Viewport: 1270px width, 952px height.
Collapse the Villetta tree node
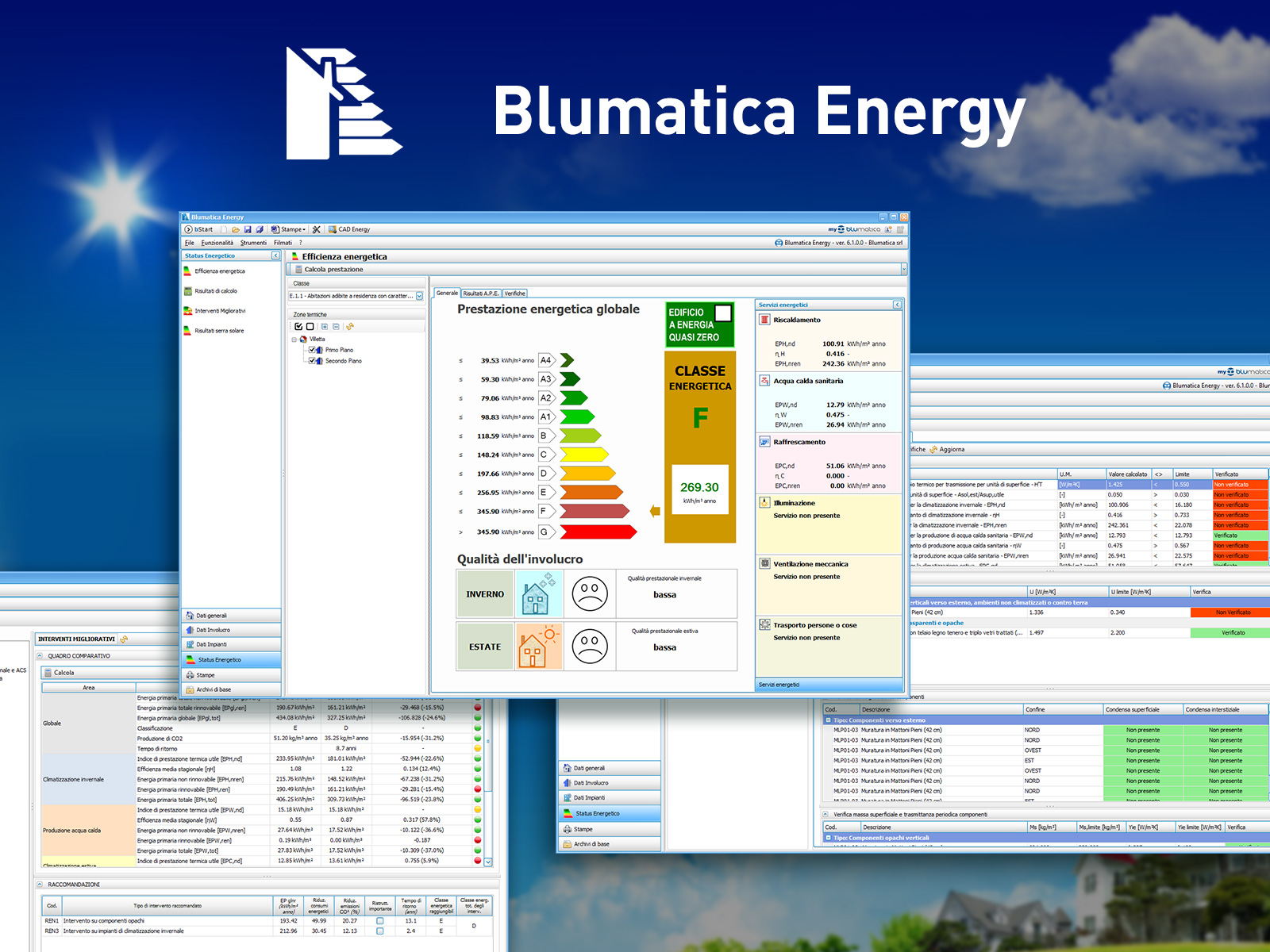coord(294,340)
